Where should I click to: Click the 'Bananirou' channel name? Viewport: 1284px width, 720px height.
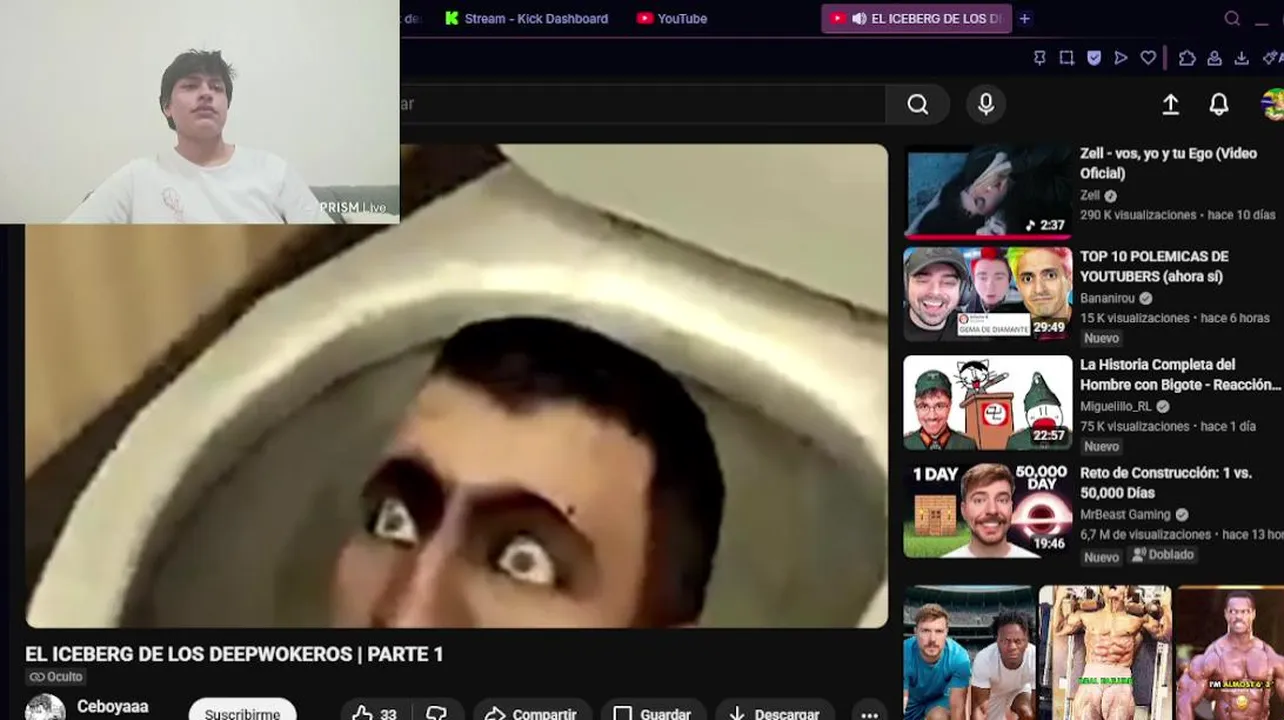click(x=1108, y=298)
